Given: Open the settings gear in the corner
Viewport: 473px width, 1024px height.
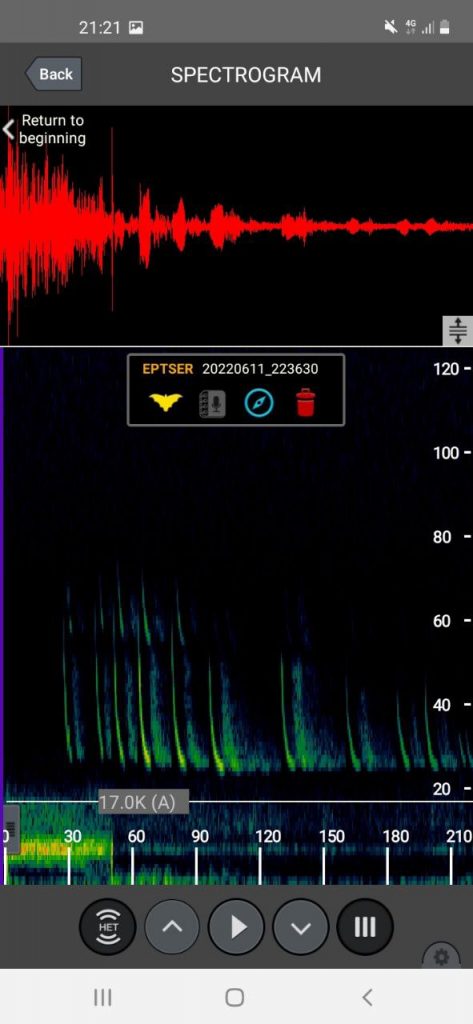Looking at the screenshot, I should pos(442,957).
